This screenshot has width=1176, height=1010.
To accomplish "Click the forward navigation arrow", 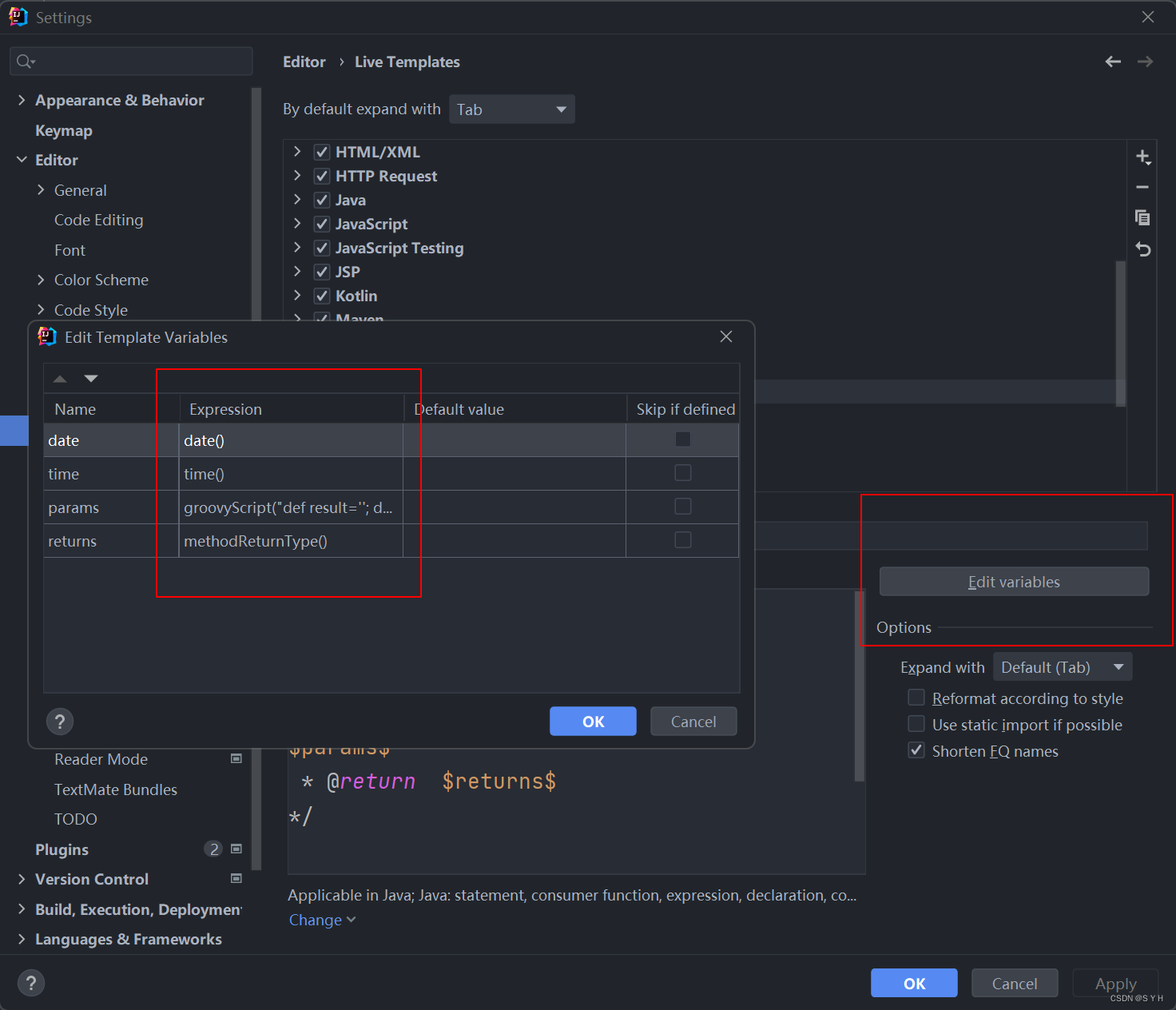I will [x=1145, y=62].
